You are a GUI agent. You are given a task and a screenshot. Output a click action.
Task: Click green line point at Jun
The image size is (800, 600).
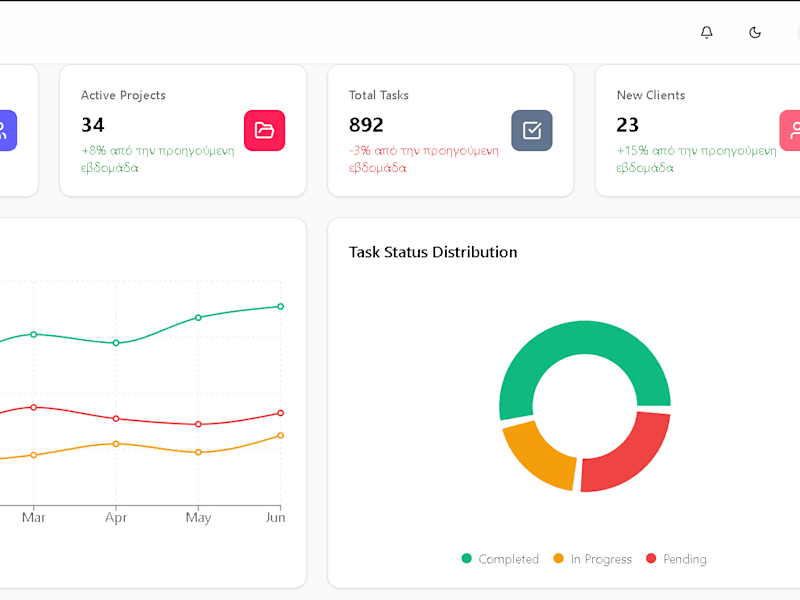coord(281,307)
